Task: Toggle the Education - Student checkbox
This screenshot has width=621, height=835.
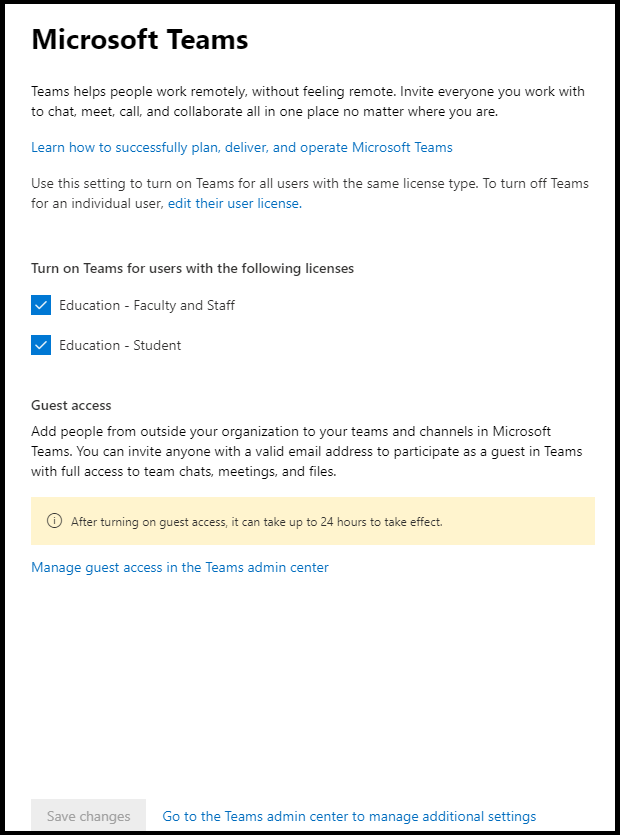Action: point(41,345)
